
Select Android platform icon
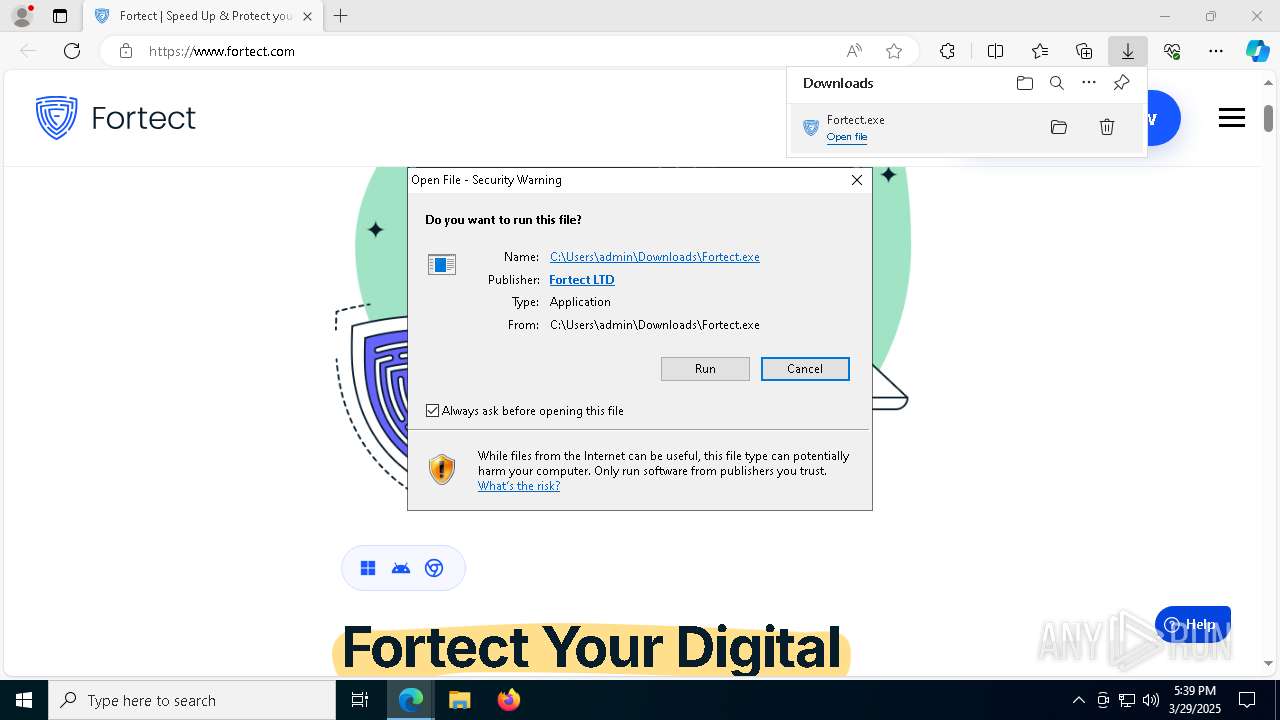(x=401, y=568)
